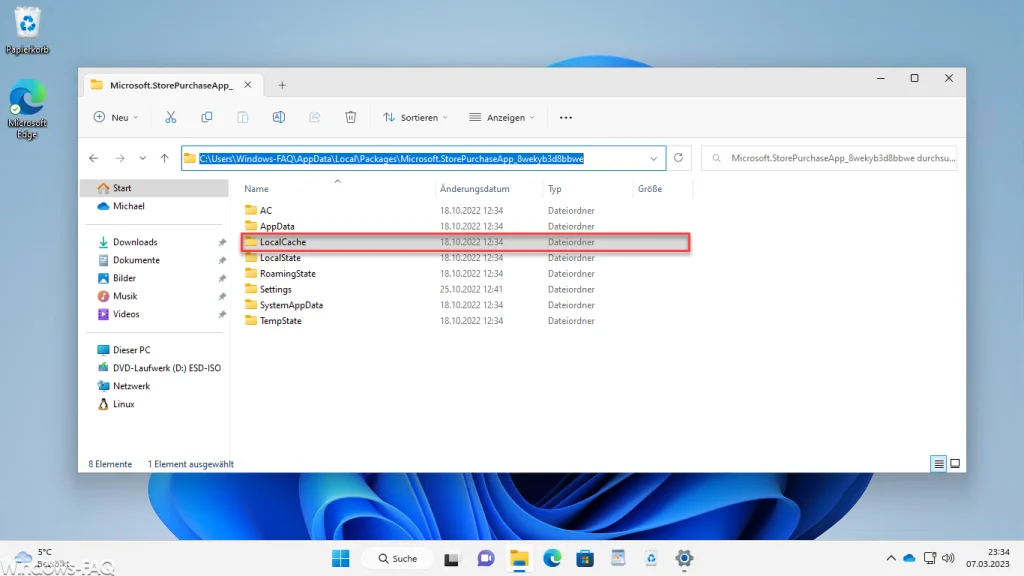The image size is (1024, 576).
Task: Click the address bar path field
Action: 423,159
